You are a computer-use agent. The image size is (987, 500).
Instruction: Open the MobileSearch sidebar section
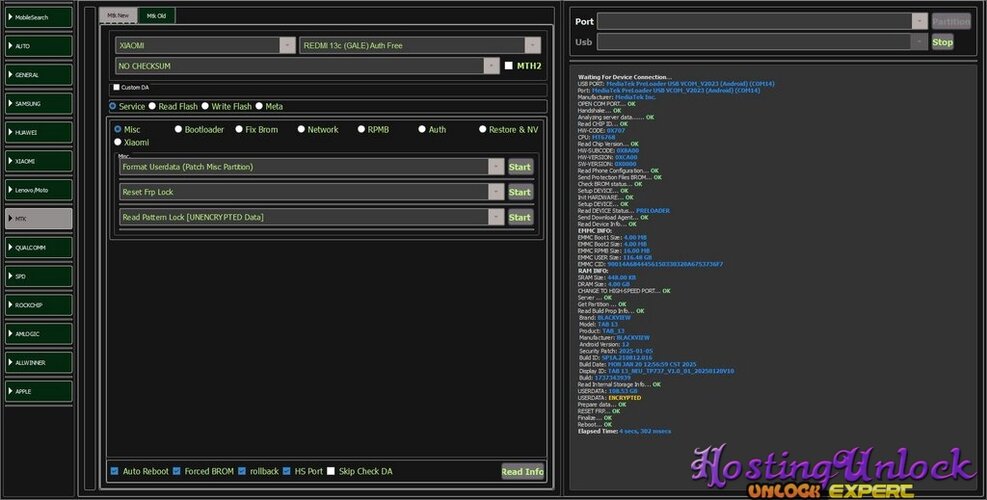(x=38, y=17)
